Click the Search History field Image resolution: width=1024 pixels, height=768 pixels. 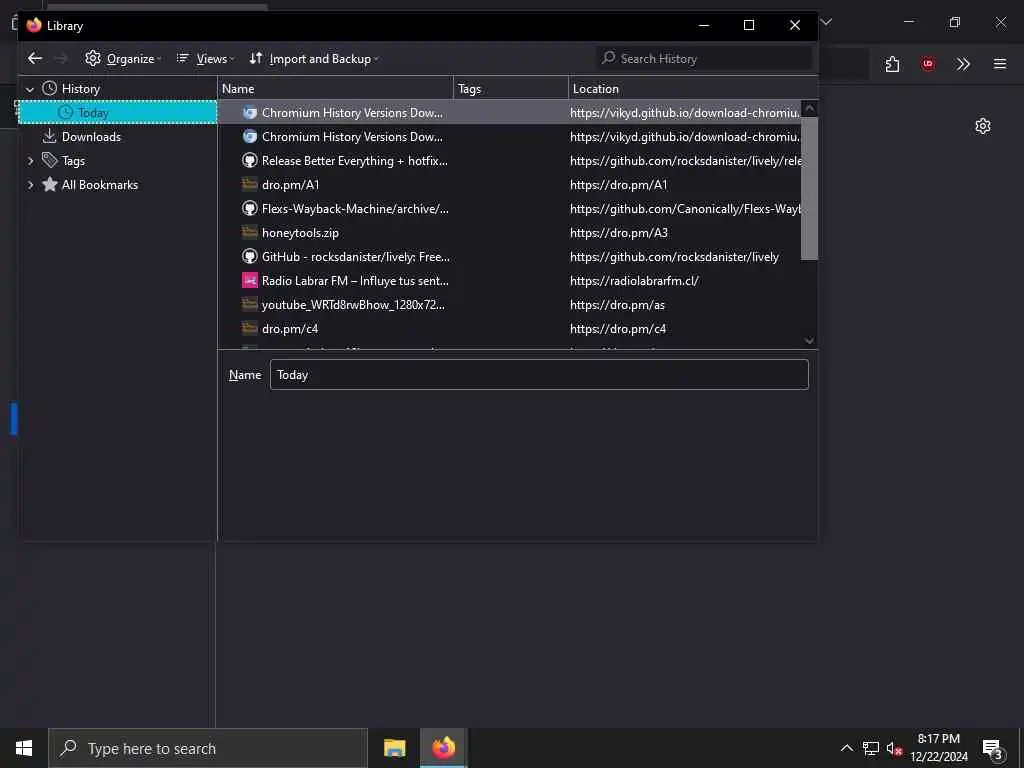[x=704, y=58]
